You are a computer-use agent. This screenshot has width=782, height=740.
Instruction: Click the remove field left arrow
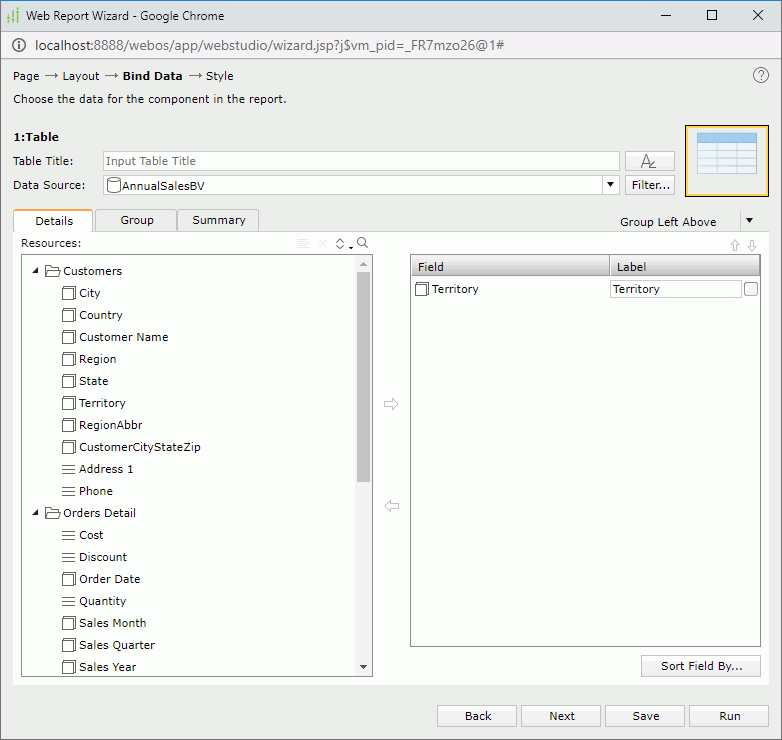click(x=391, y=506)
